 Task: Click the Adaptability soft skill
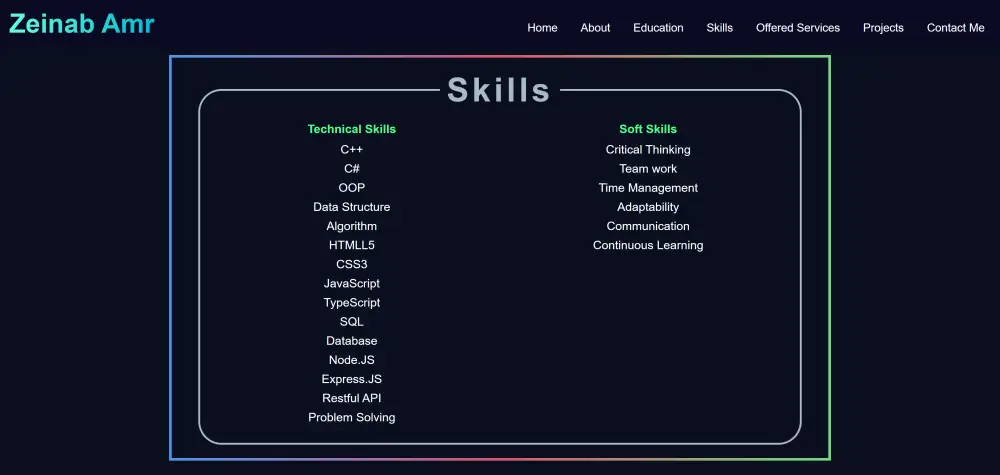[x=648, y=207]
